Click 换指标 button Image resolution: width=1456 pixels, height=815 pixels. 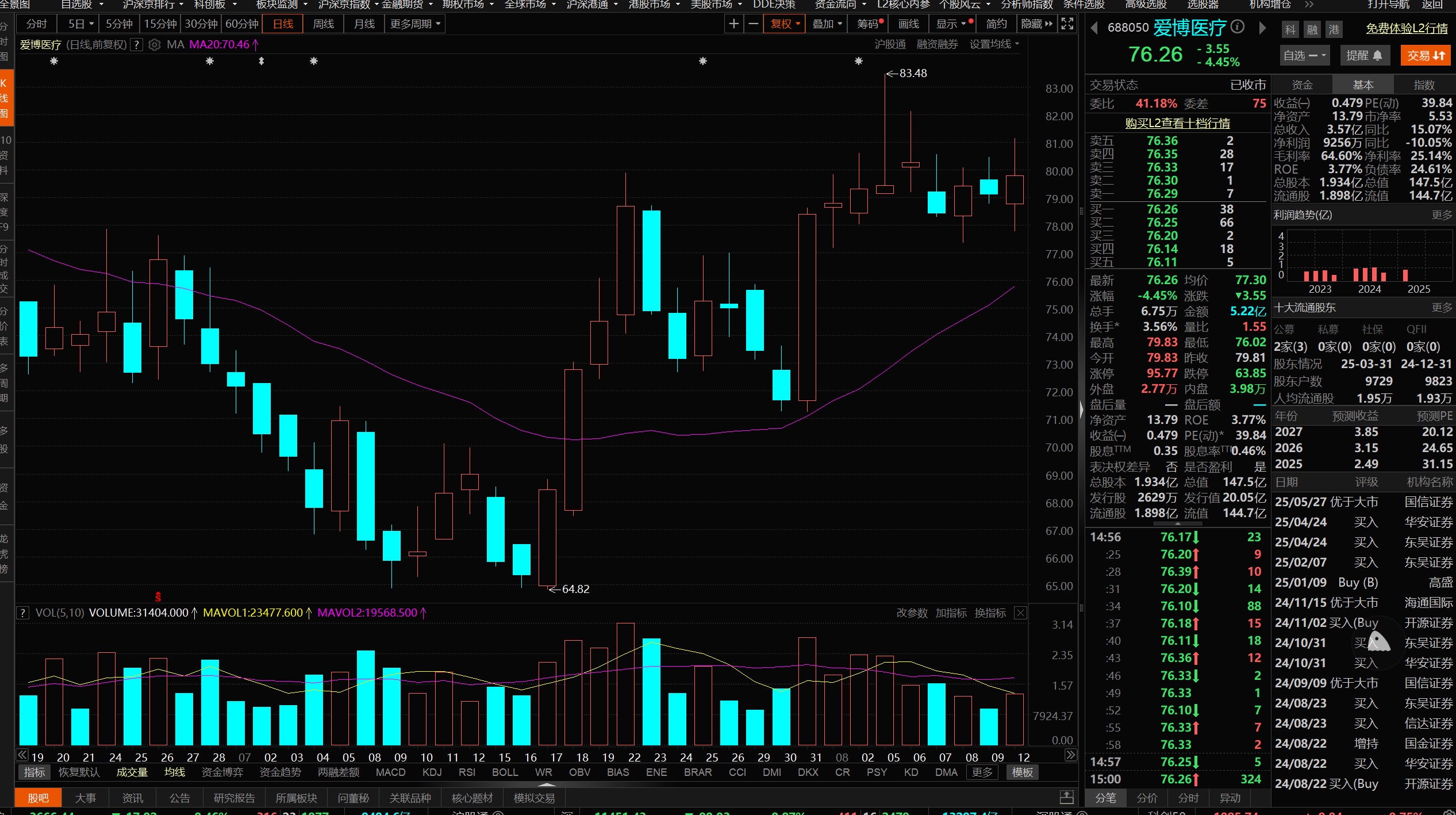point(990,613)
